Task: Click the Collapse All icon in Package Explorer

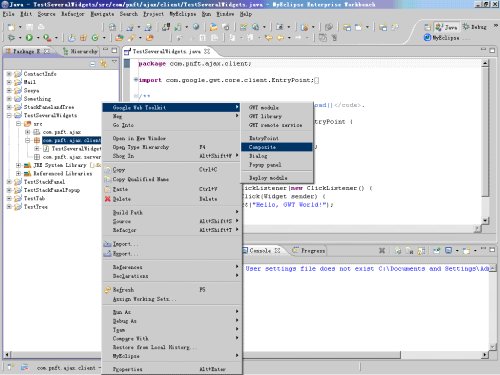Action: (x=93, y=63)
